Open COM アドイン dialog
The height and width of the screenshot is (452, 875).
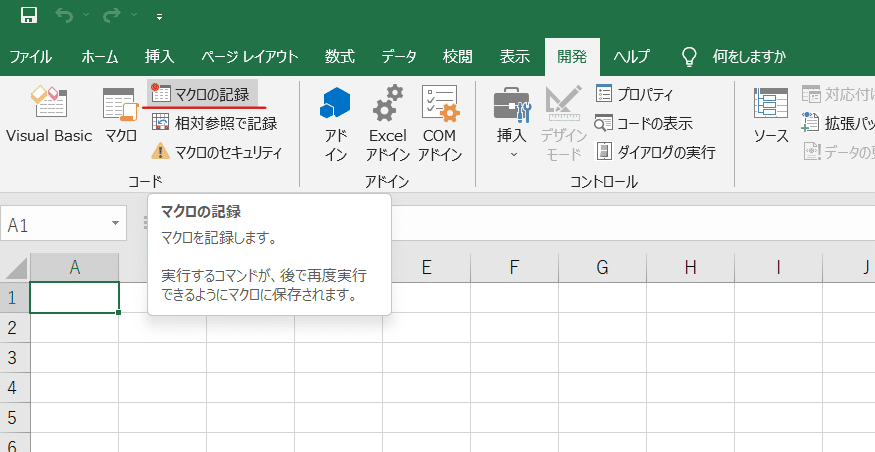click(440, 123)
